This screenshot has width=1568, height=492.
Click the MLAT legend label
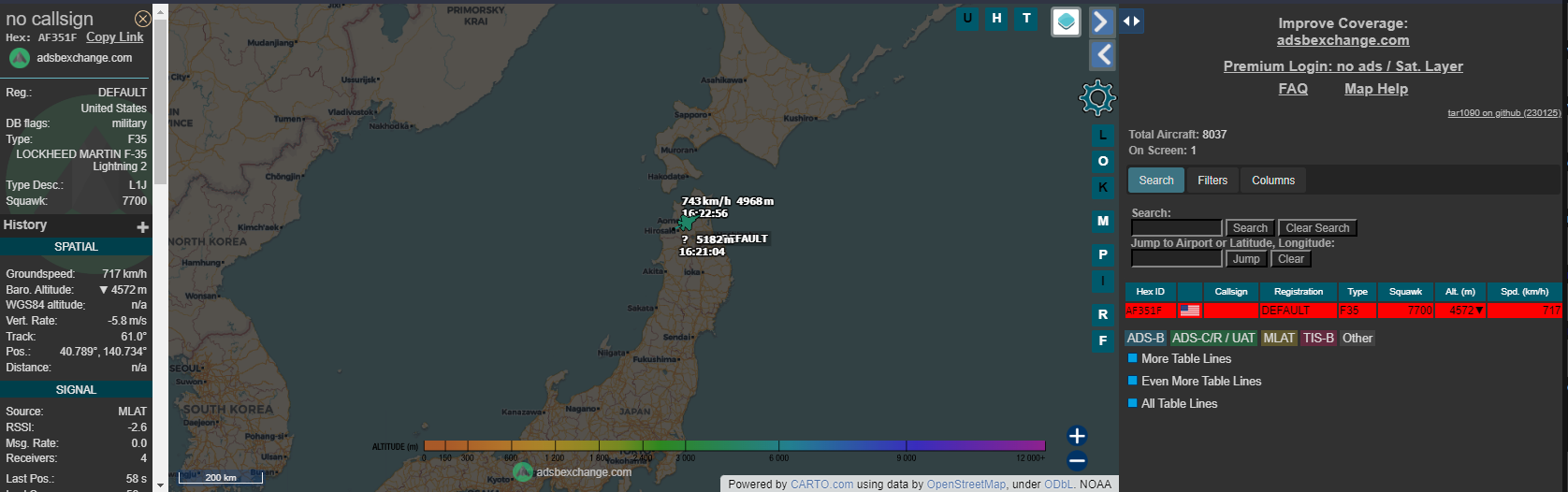pos(1279,339)
